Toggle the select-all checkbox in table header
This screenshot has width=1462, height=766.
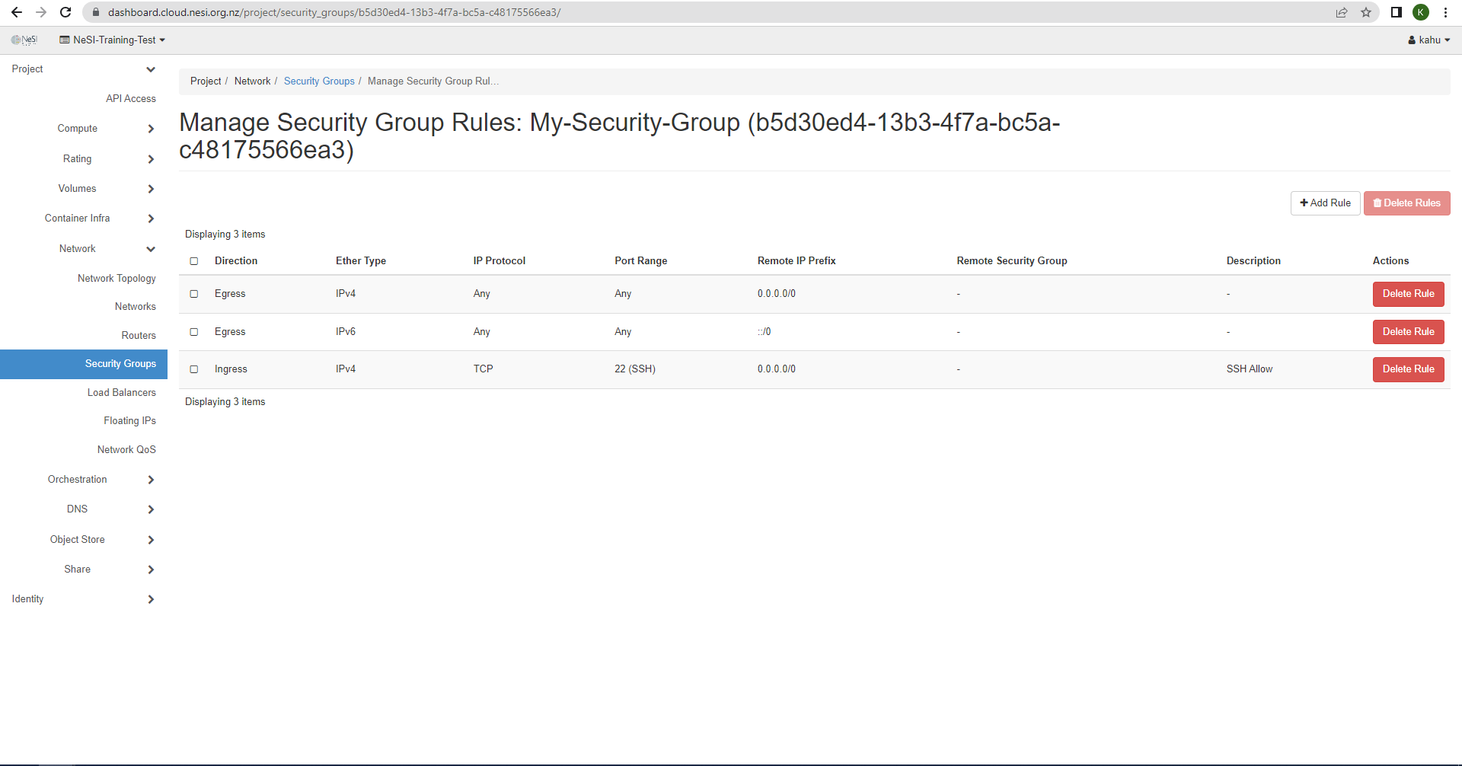[x=194, y=261]
